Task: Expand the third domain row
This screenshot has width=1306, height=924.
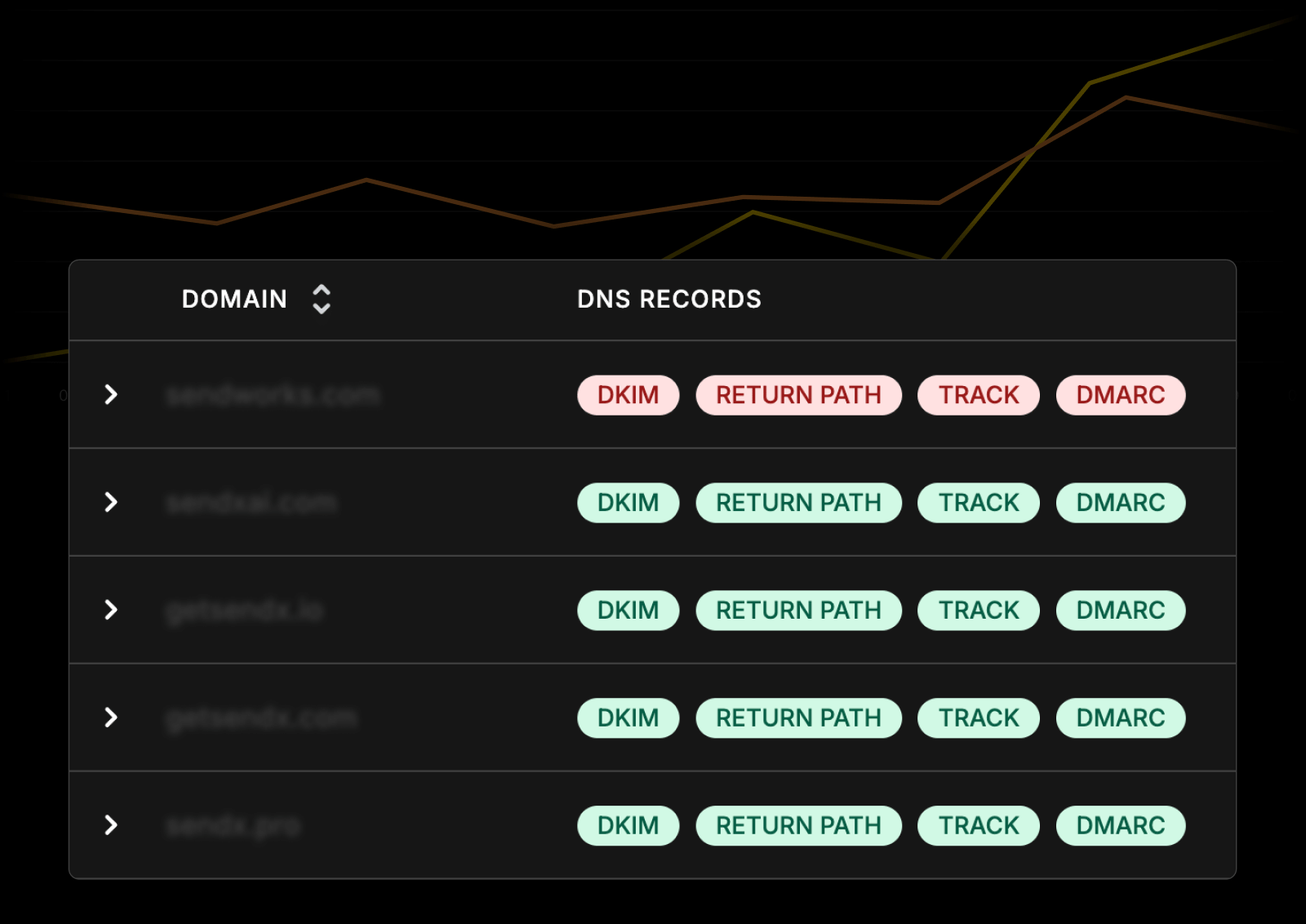Action: [111, 610]
